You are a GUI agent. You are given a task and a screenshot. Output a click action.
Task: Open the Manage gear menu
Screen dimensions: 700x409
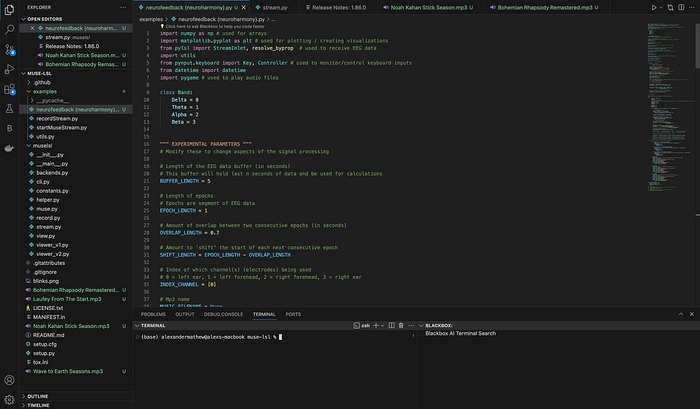pos(9,400)
